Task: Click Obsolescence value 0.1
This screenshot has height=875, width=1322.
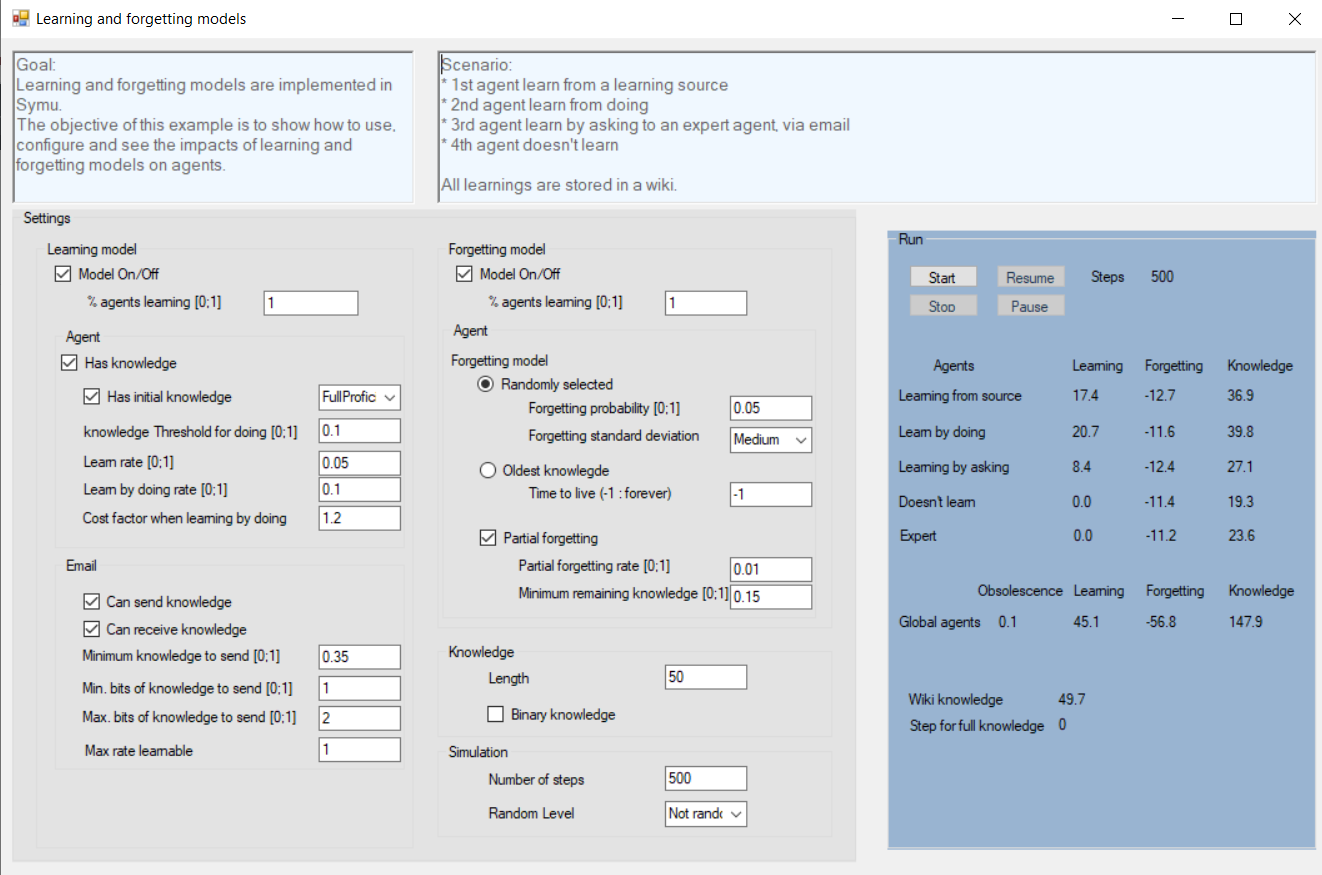Action: coord(1007,622)
